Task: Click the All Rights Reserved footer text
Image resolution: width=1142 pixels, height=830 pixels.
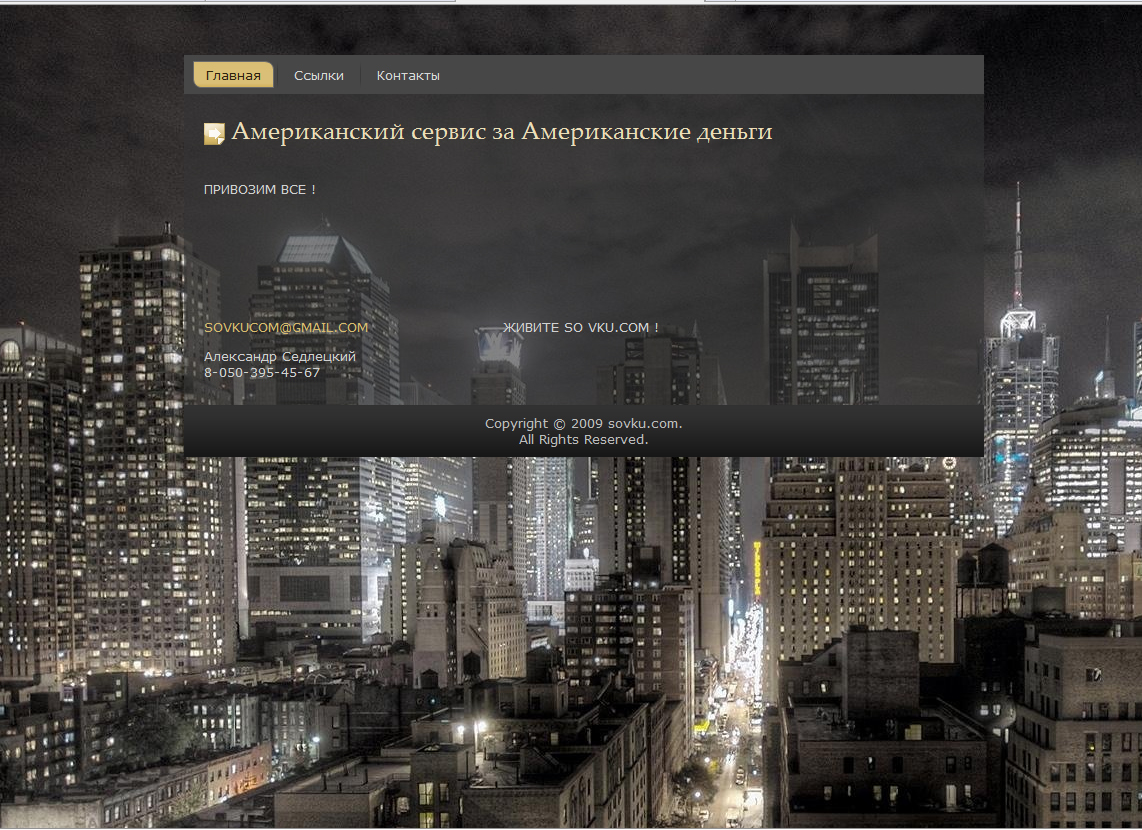Action: 583,438
